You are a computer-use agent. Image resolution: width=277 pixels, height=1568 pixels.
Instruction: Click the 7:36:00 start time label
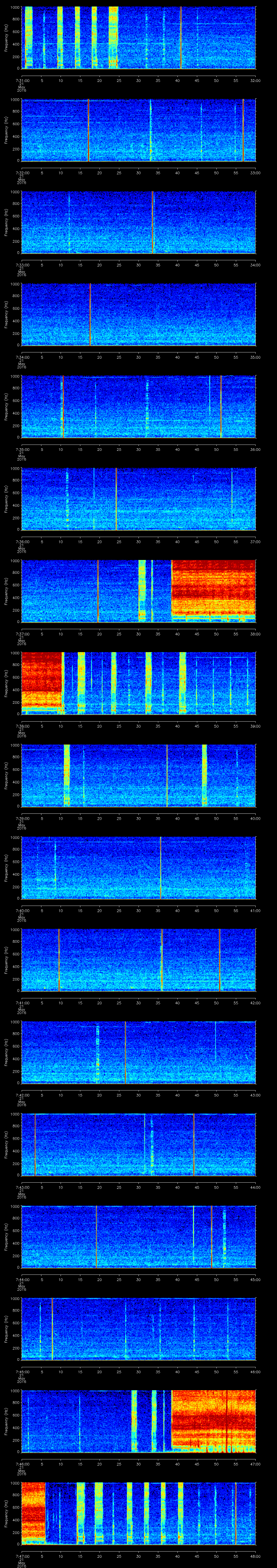coord(22,542)
